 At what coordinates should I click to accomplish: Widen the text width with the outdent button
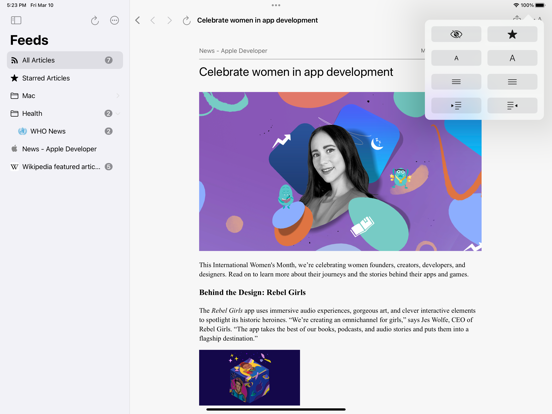[x=512, y=105]
